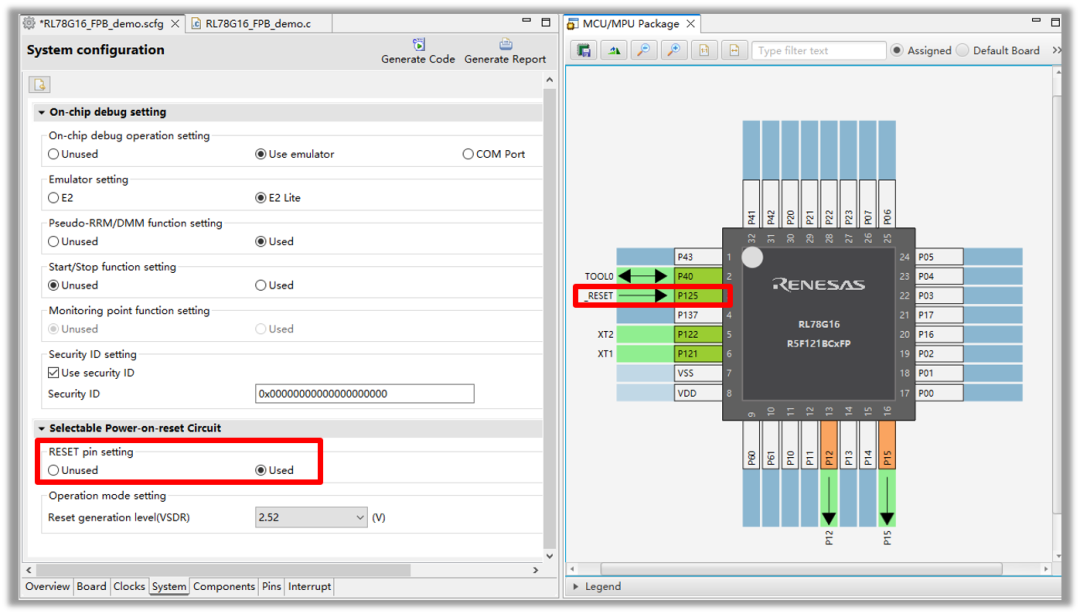This screenshot has height=614, width=1080.
Task: Select pin P137 on the package
Action: (x=698, y=315)
